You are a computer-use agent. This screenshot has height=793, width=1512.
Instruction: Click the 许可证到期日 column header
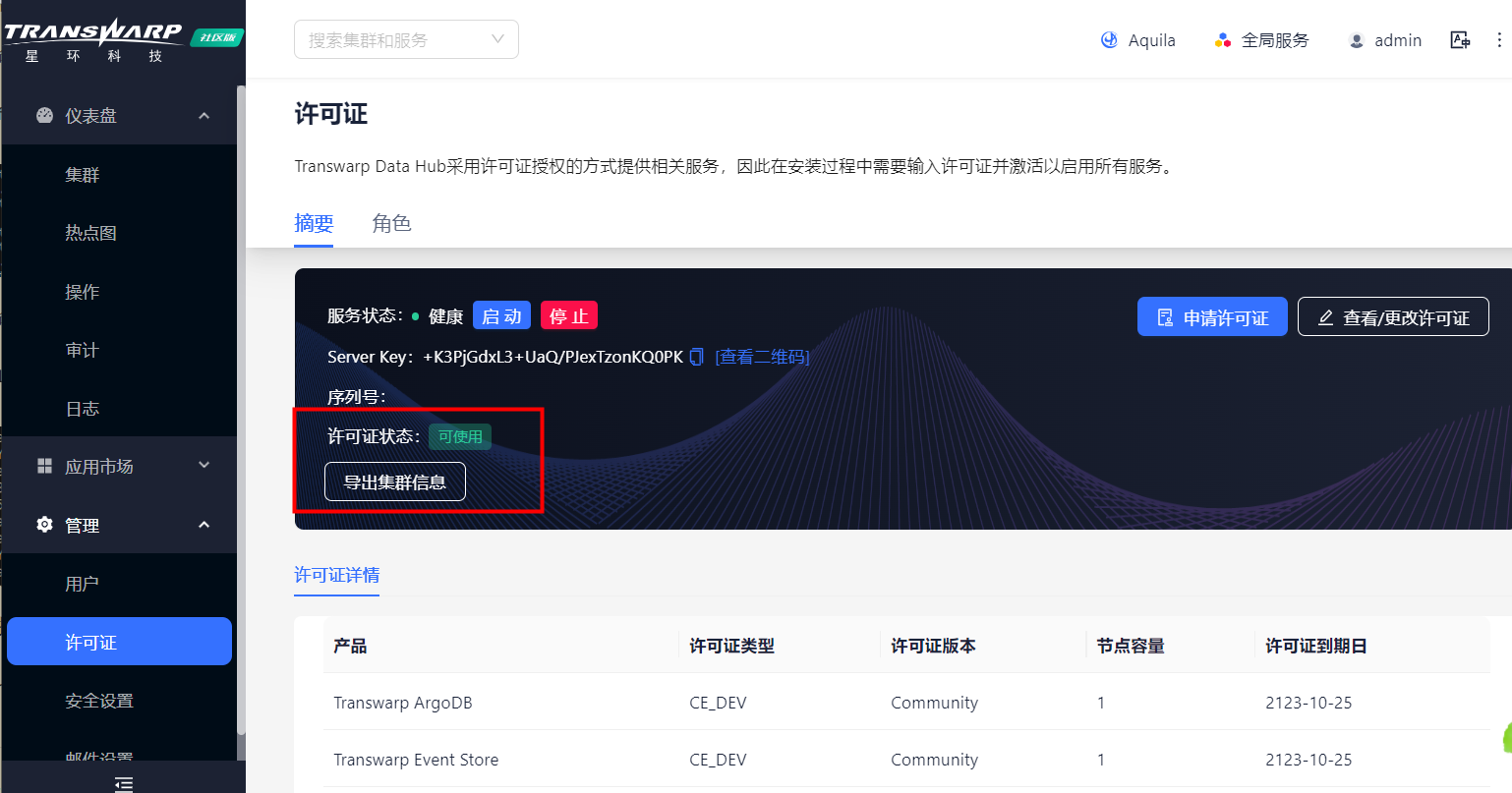pyautogui.click(x=1316, y=646)
